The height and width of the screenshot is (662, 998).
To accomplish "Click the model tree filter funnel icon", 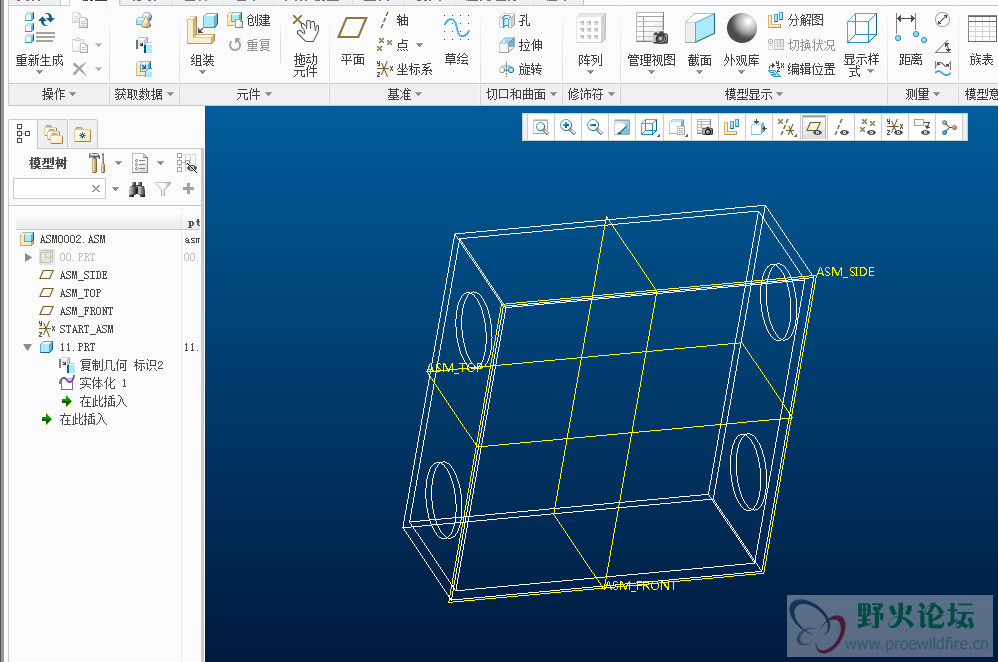I will (x=164, y=189).
